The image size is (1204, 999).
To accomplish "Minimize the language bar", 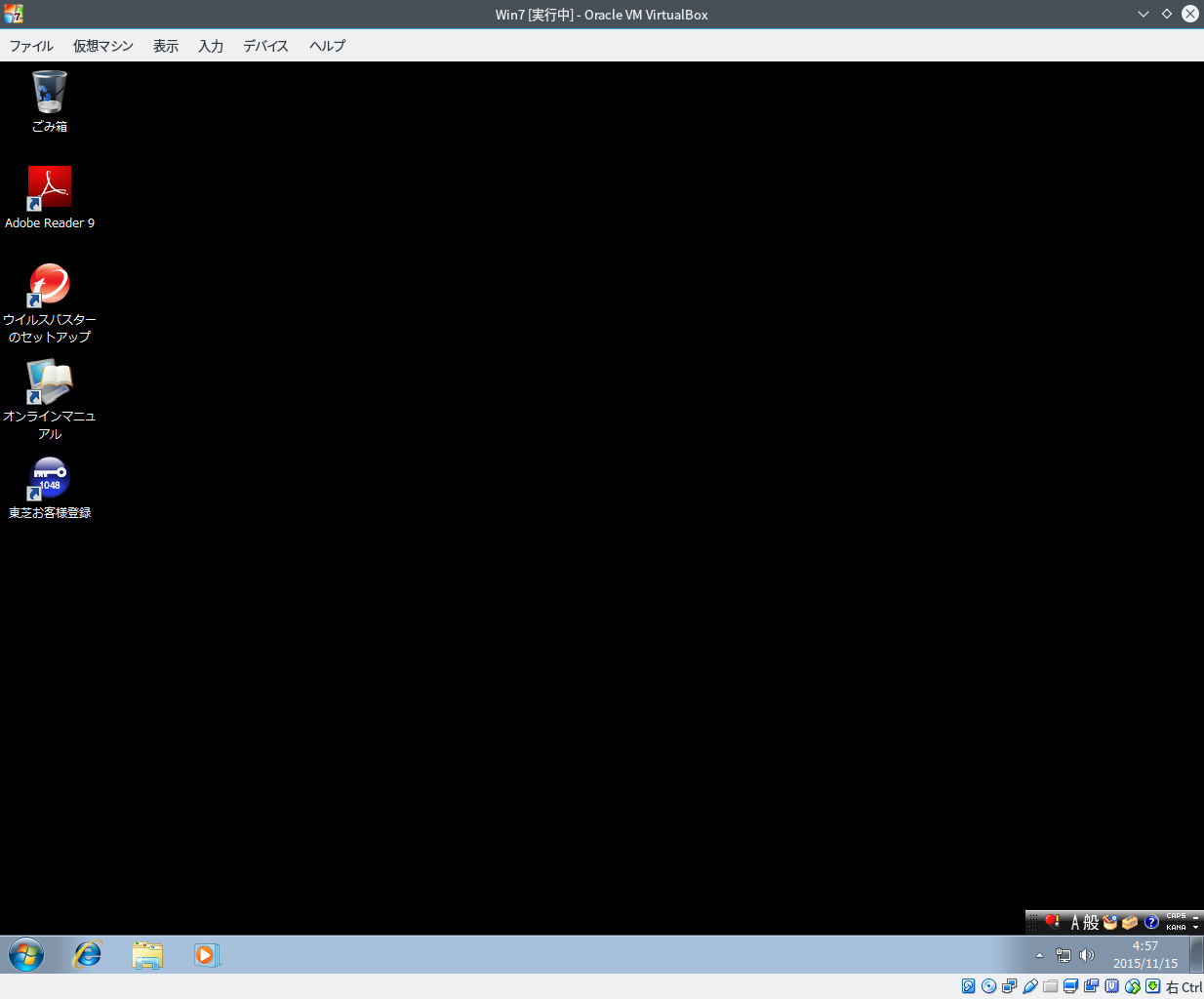I will click(1196, 917).
